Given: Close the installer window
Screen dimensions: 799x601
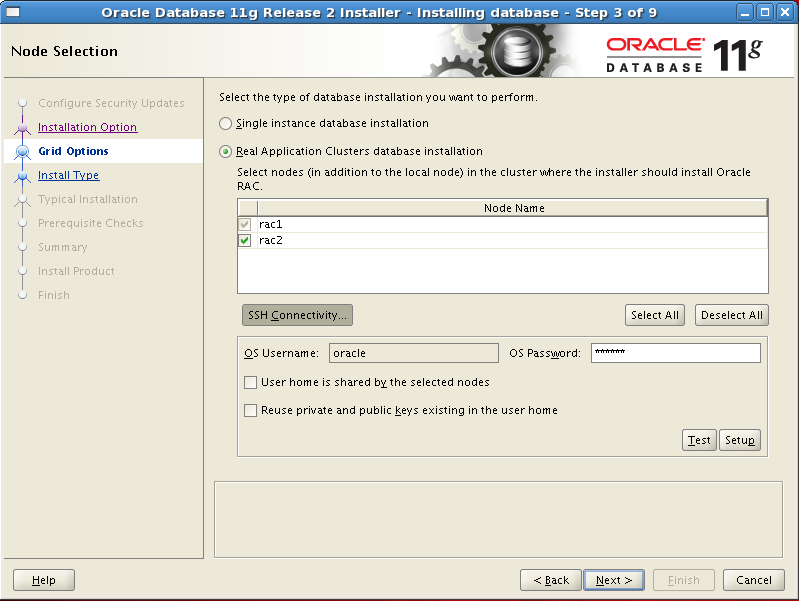Looking at the screenshot, I should point(785,12).
